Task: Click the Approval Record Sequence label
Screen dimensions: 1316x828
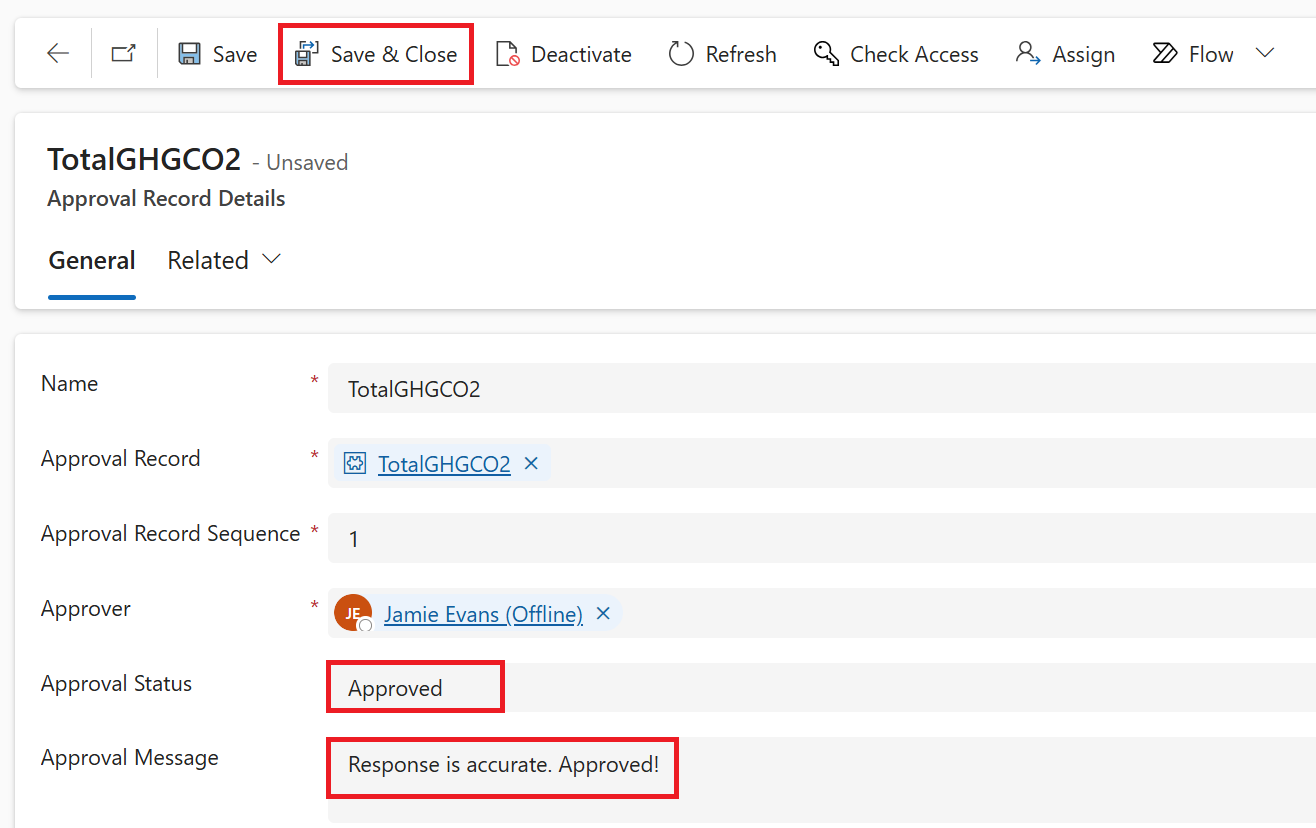Action: (171, 534)
